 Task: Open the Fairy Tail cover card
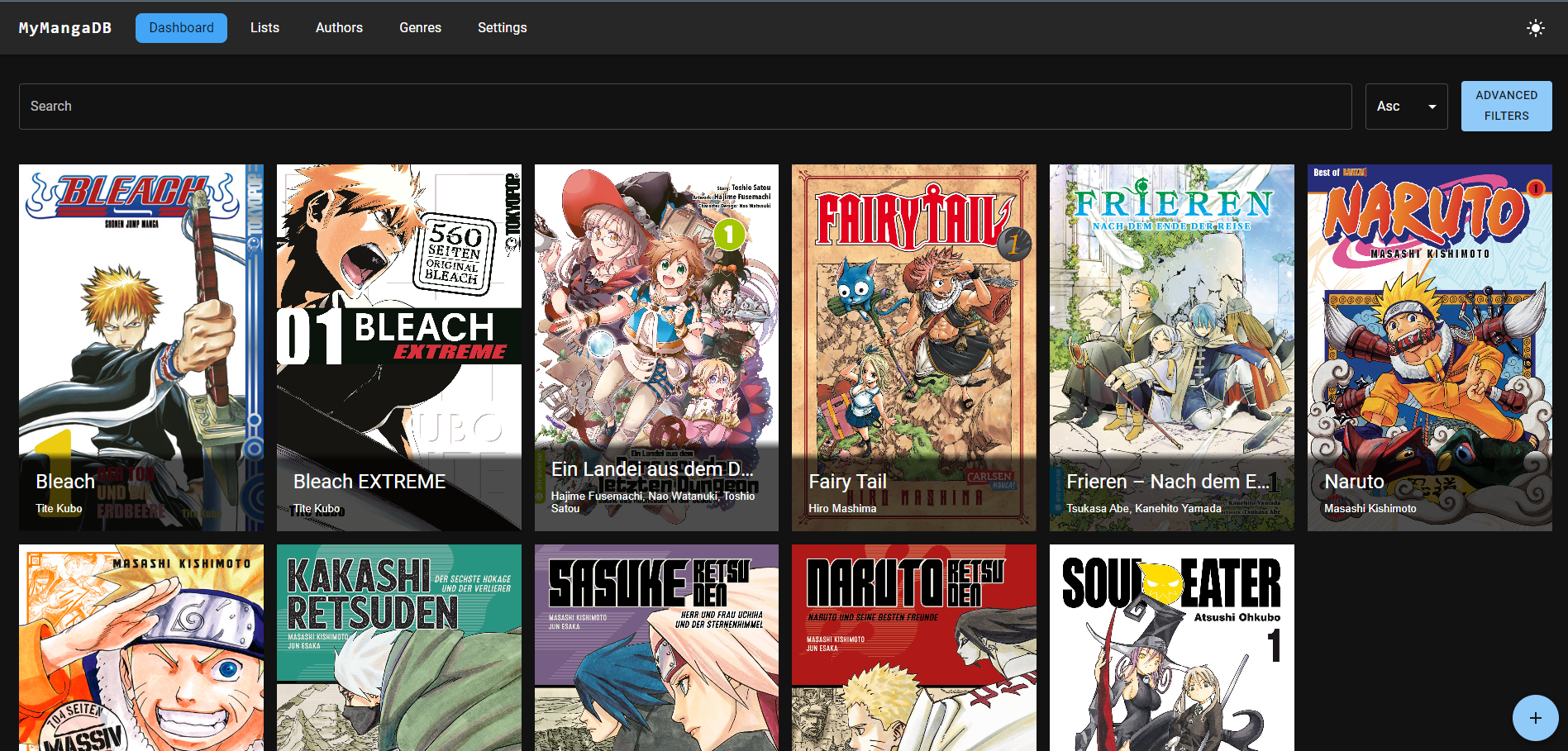pos(914,348)
